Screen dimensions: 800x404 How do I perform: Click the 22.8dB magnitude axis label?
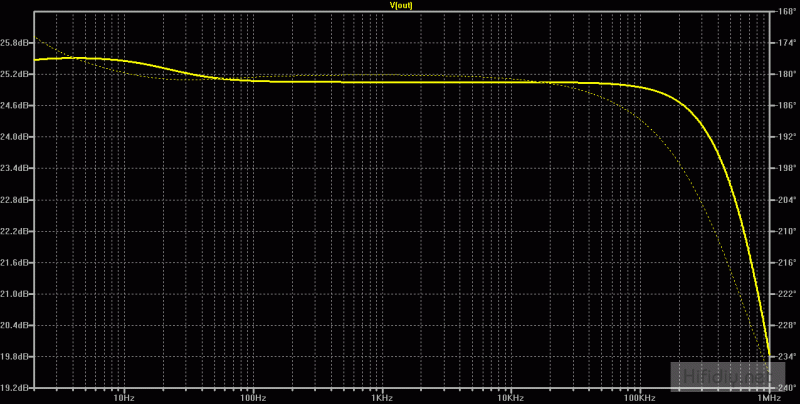tap(15, 200)
